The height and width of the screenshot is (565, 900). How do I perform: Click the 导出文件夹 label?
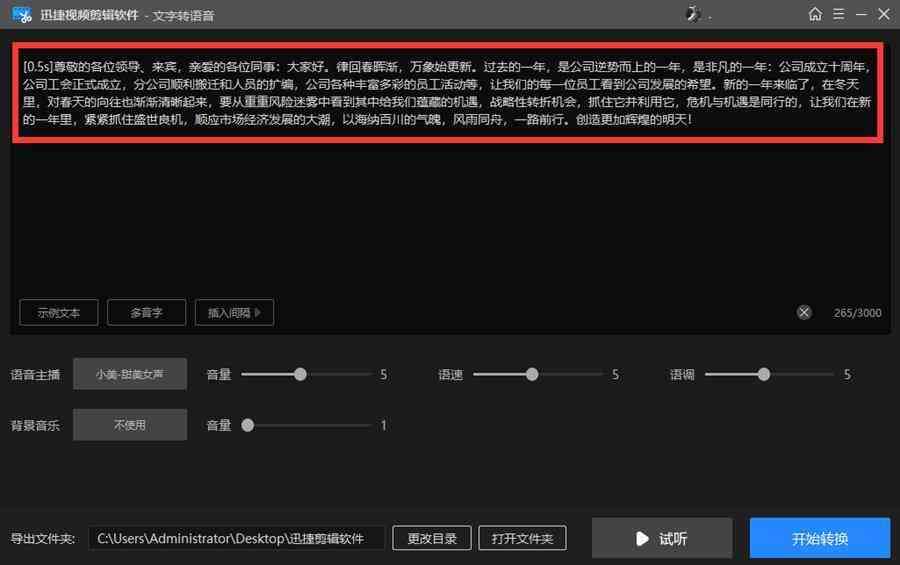[x=43, y=539]
